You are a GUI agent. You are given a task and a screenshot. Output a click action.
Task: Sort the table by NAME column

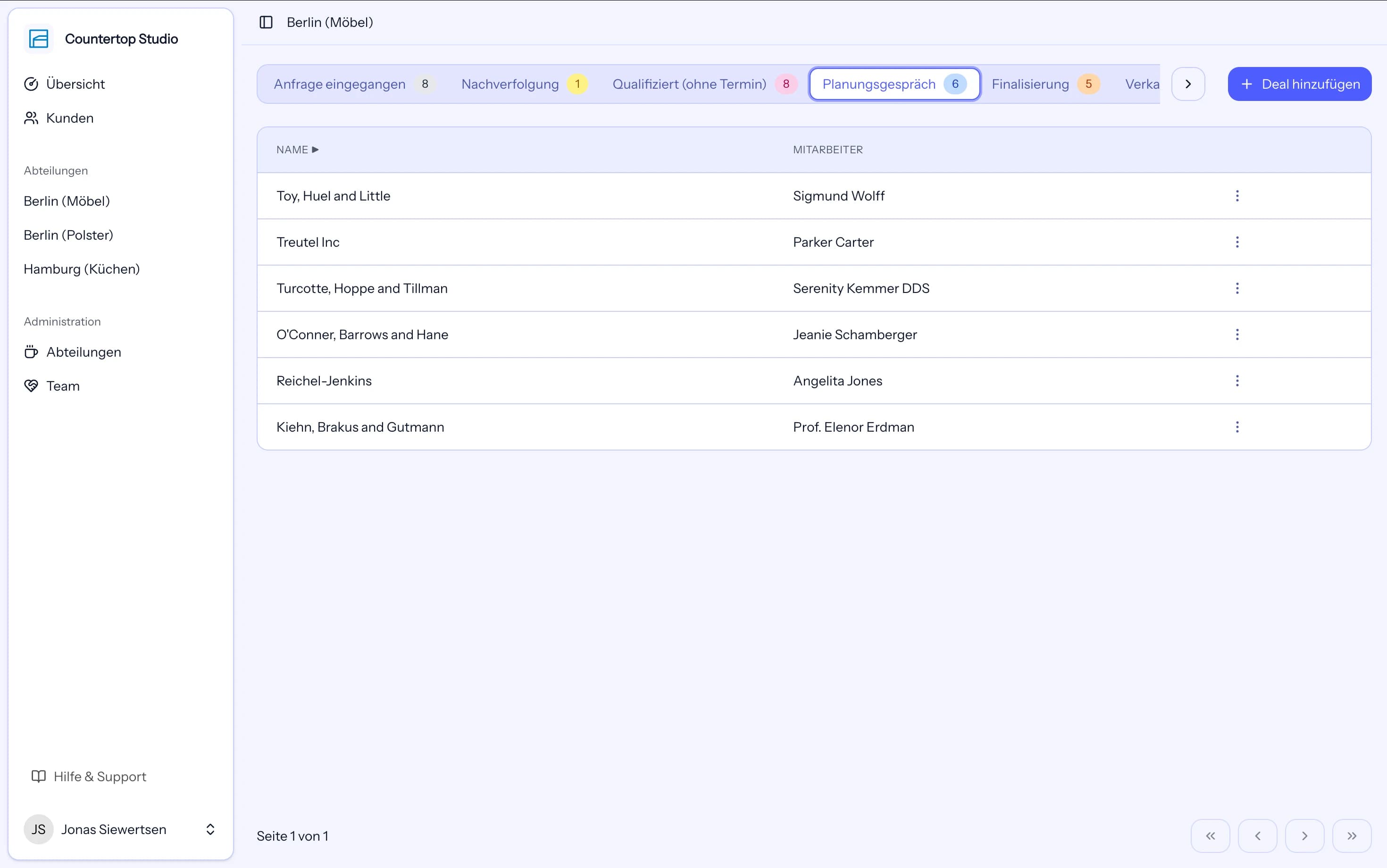(x=297, y=150)
